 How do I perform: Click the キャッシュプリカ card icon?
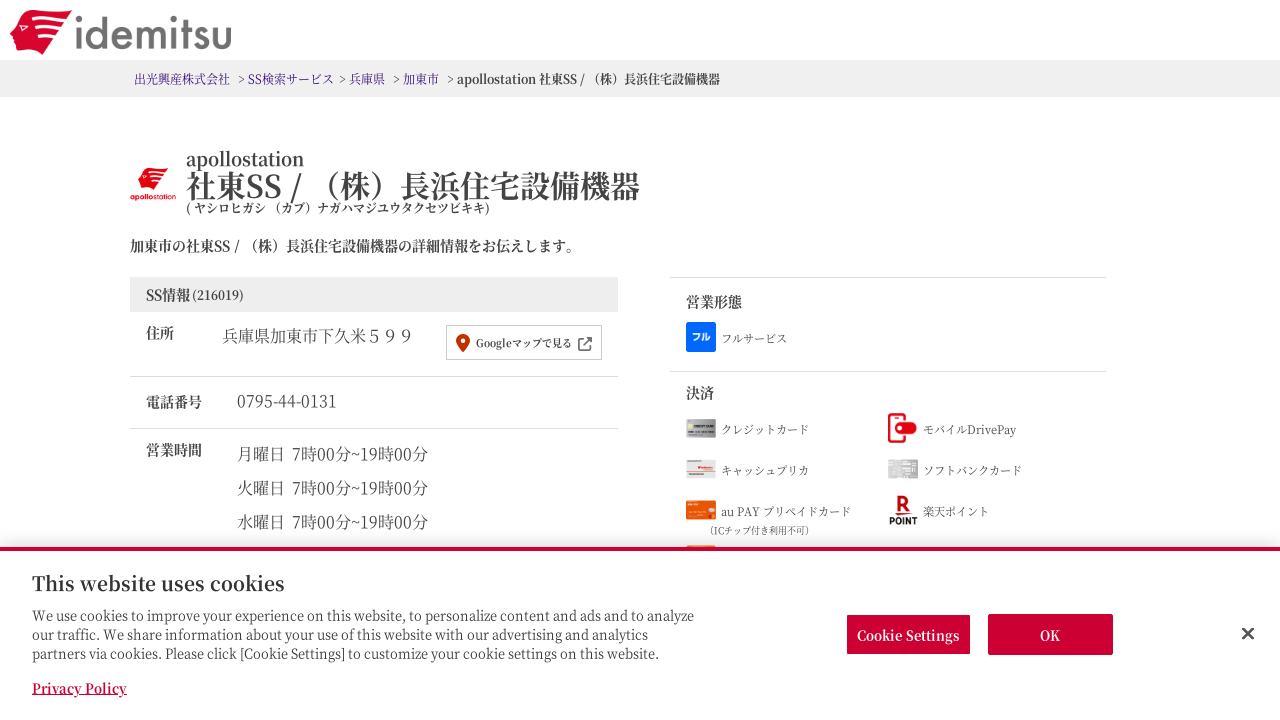[701, 469]
